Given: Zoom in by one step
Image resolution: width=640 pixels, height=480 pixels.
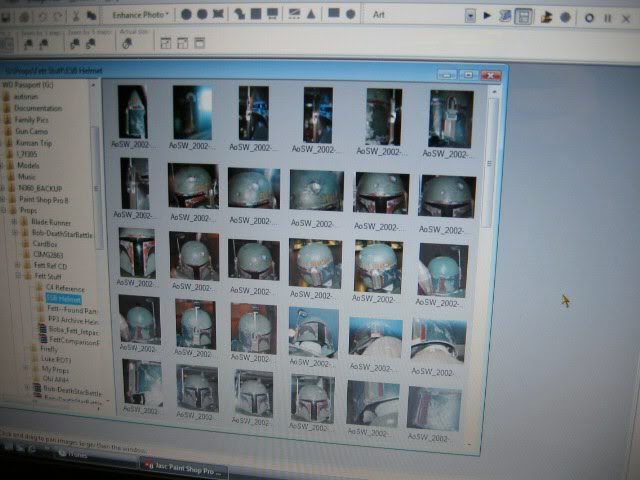Looking at the screenshot, I should [44, 44].
